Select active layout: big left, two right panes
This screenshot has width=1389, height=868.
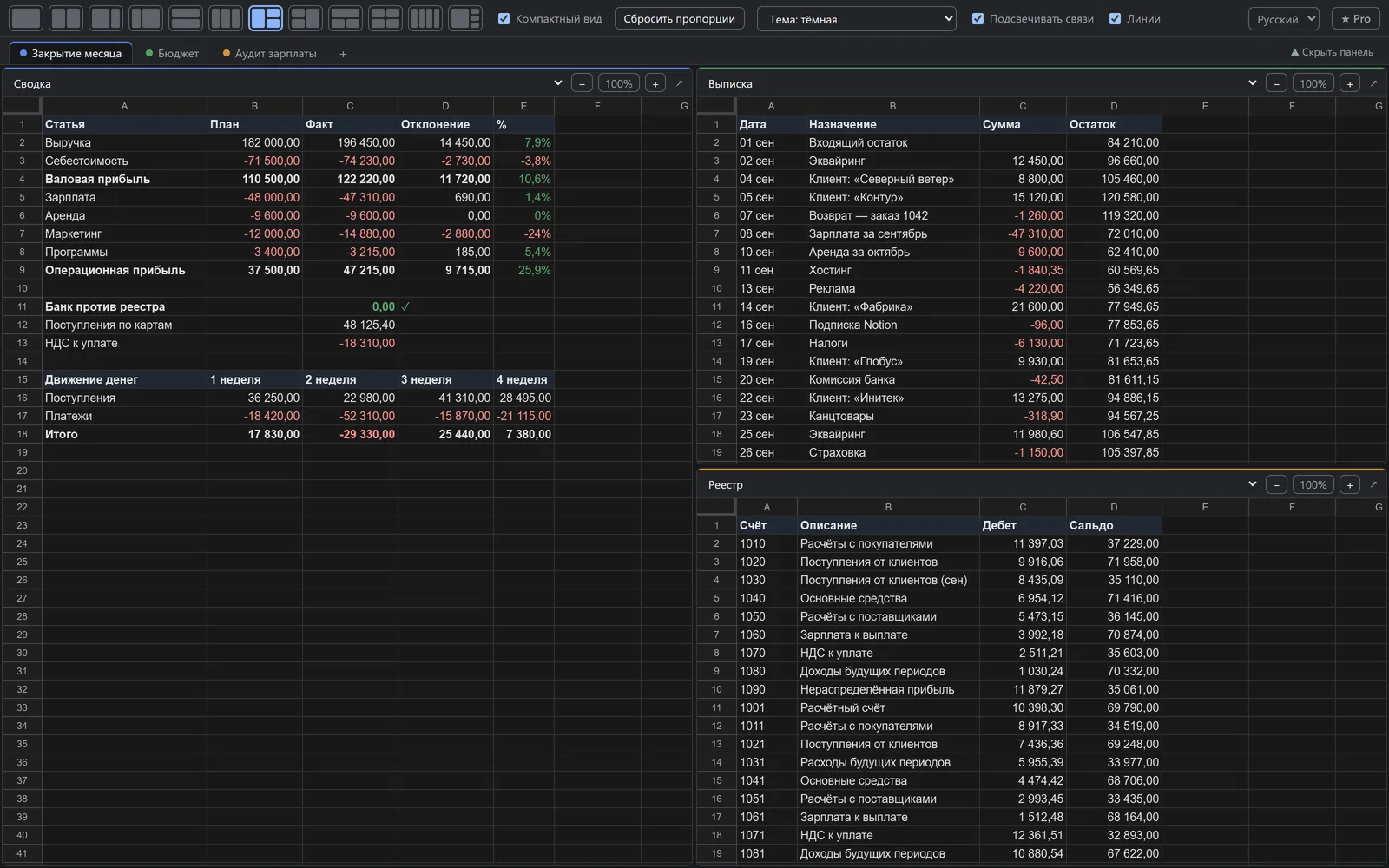tap(266, 18)
